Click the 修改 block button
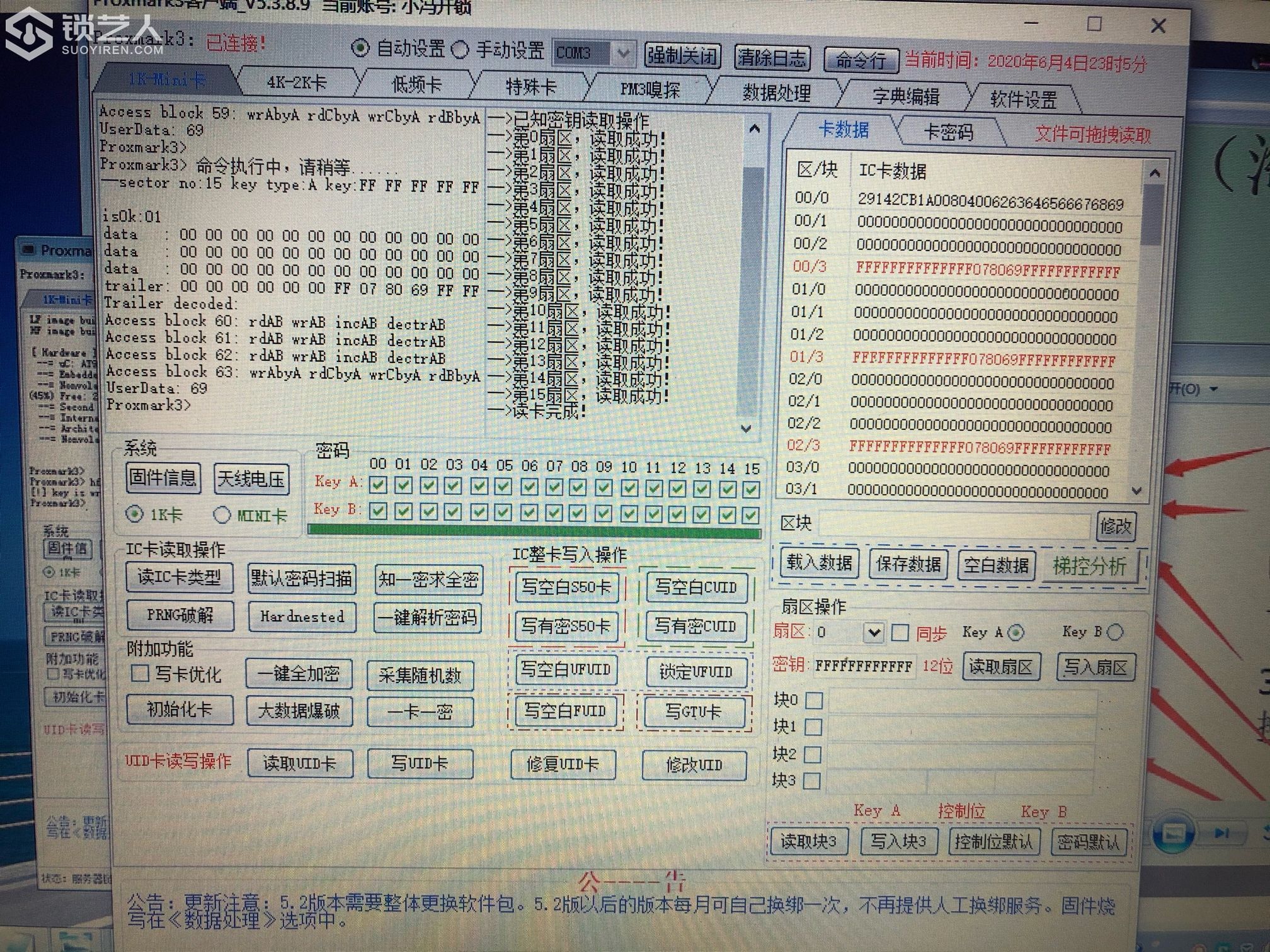 click(x=1116, y=526)
